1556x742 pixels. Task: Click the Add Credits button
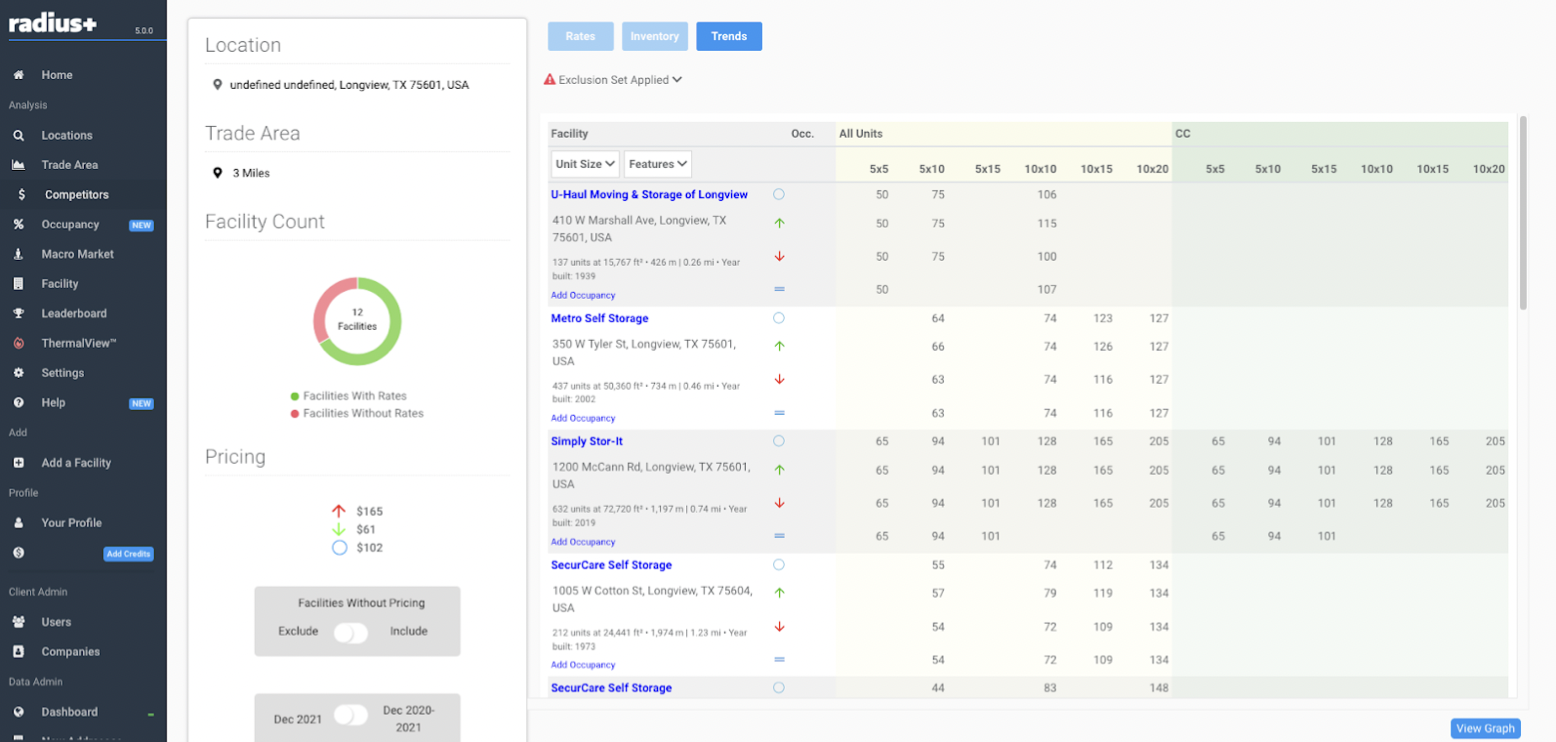click(x=128, y=554)
